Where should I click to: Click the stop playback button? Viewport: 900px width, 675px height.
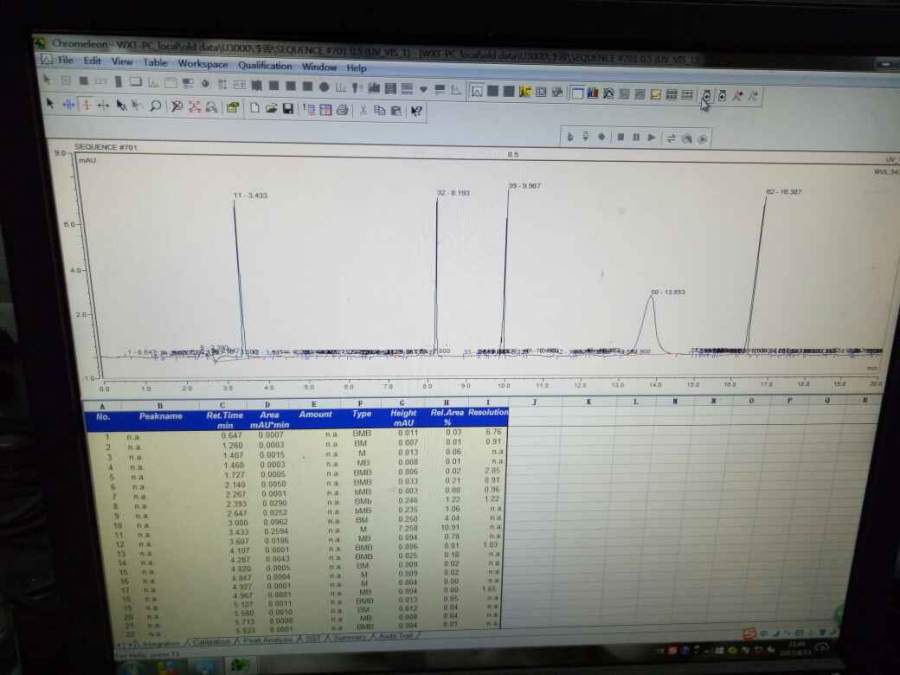point(620,137)
